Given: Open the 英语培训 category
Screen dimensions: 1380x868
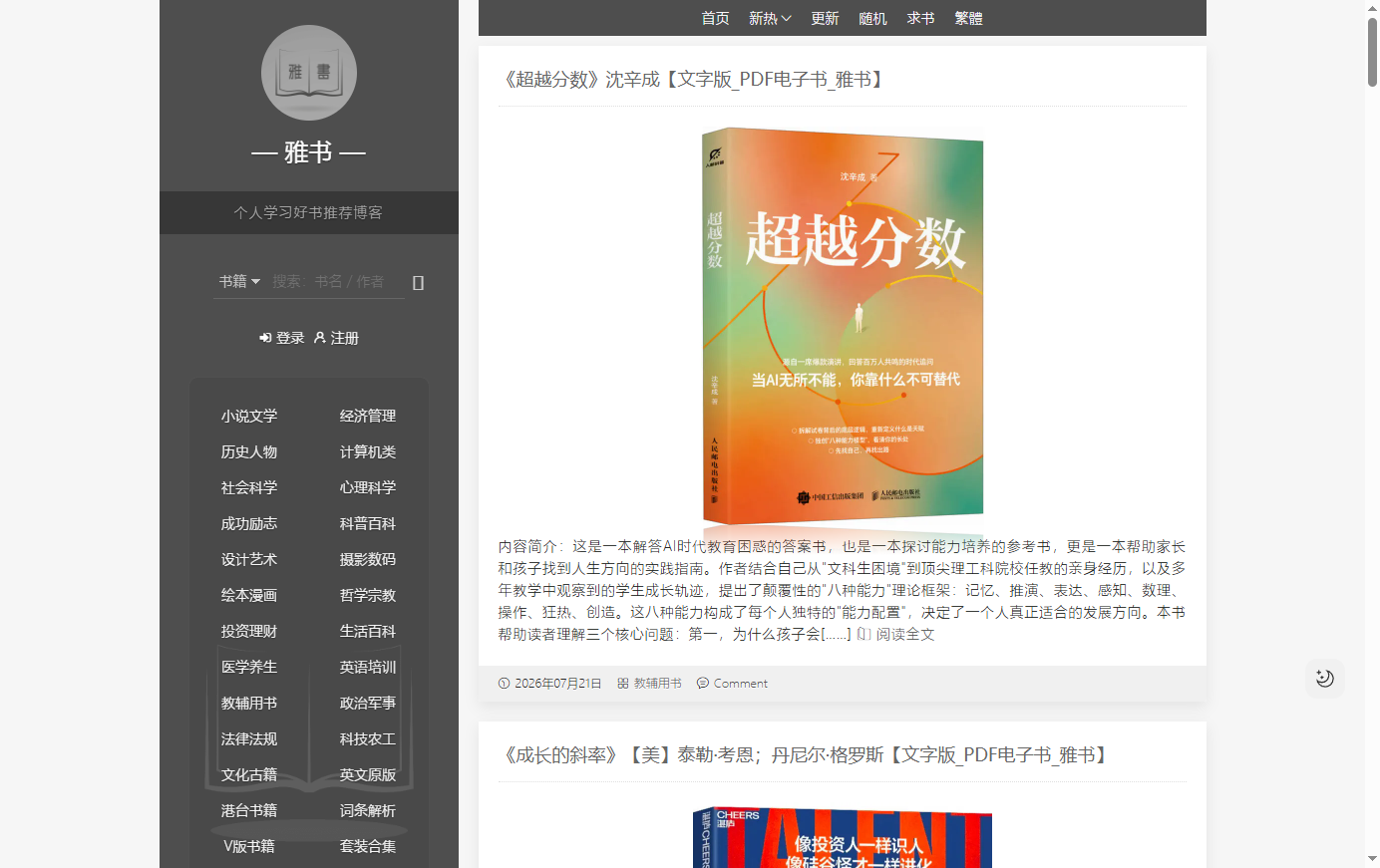Looking at the screenshot, I should 368,667.
